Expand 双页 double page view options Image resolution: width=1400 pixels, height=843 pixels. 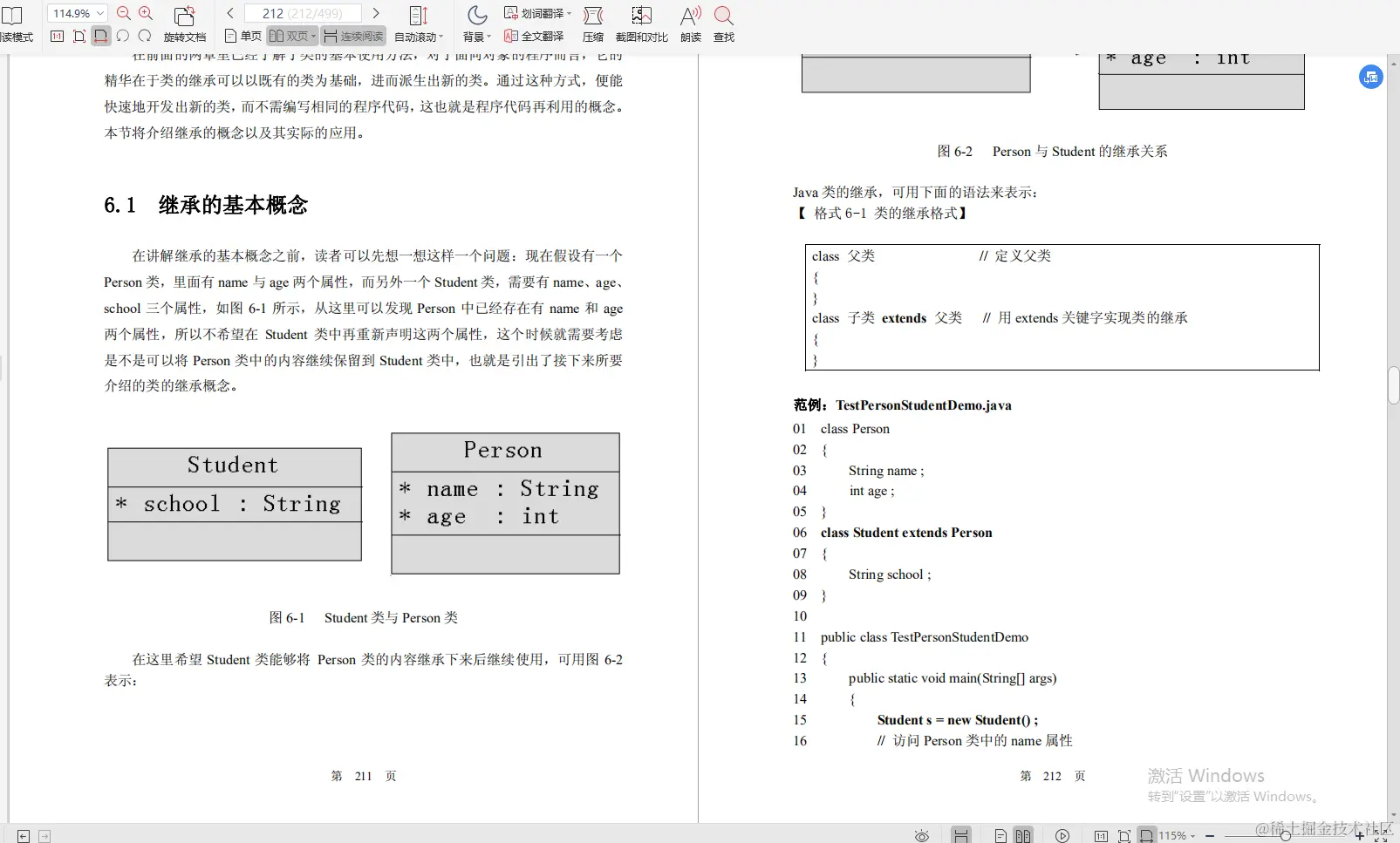point(312,36)
